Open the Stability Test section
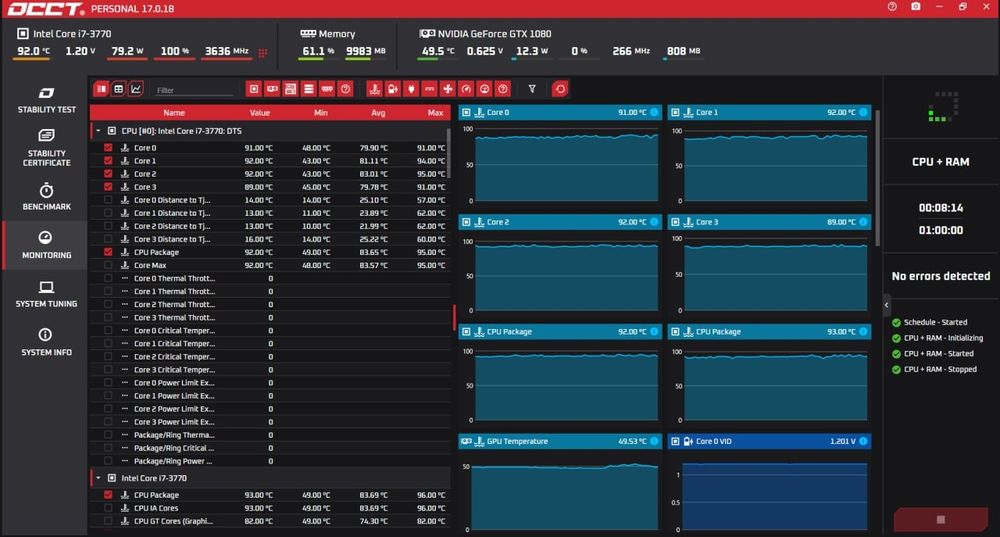 [x=46, y=100]
